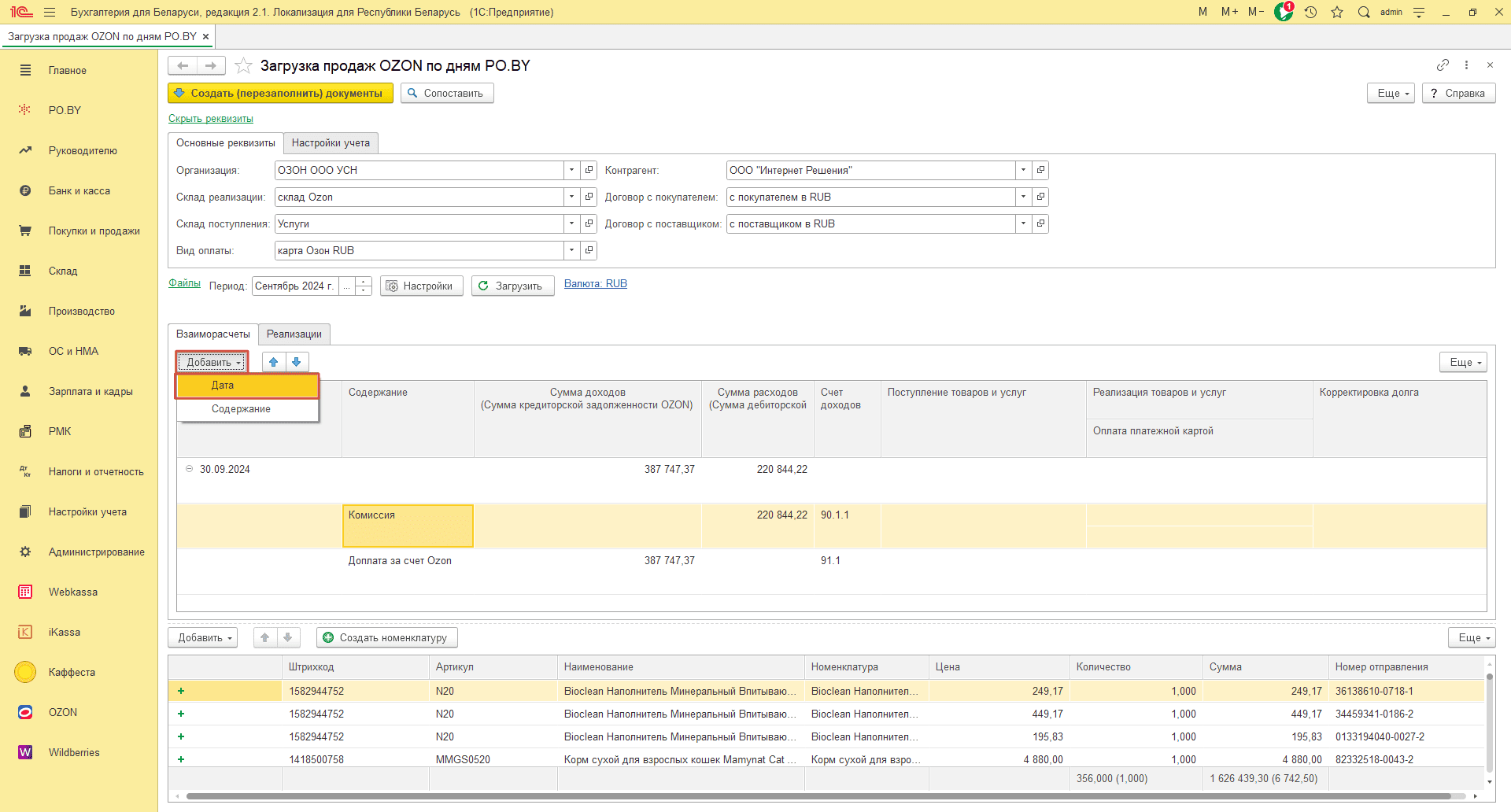The image size is (1511, 812).
Task: Click the Валюта: RUB link
Action: point(596,284)
